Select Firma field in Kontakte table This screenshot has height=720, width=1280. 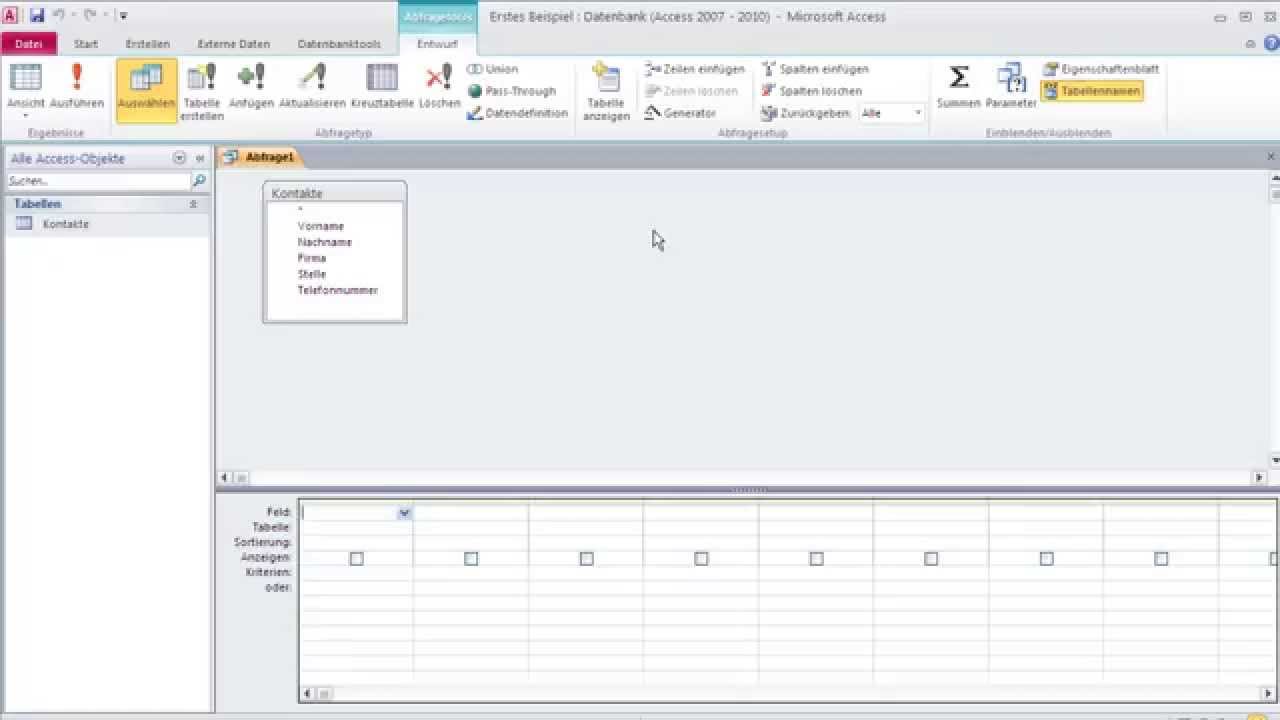(312, 258)
